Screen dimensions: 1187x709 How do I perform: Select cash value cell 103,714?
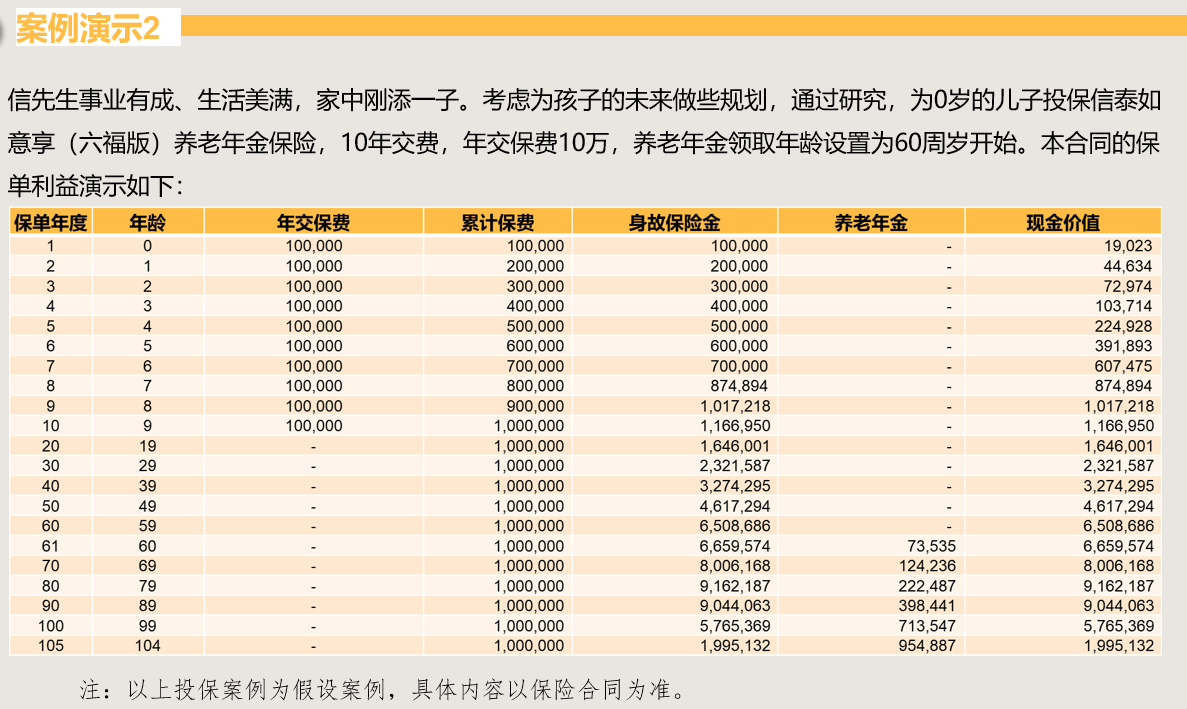click(1123, 306)
